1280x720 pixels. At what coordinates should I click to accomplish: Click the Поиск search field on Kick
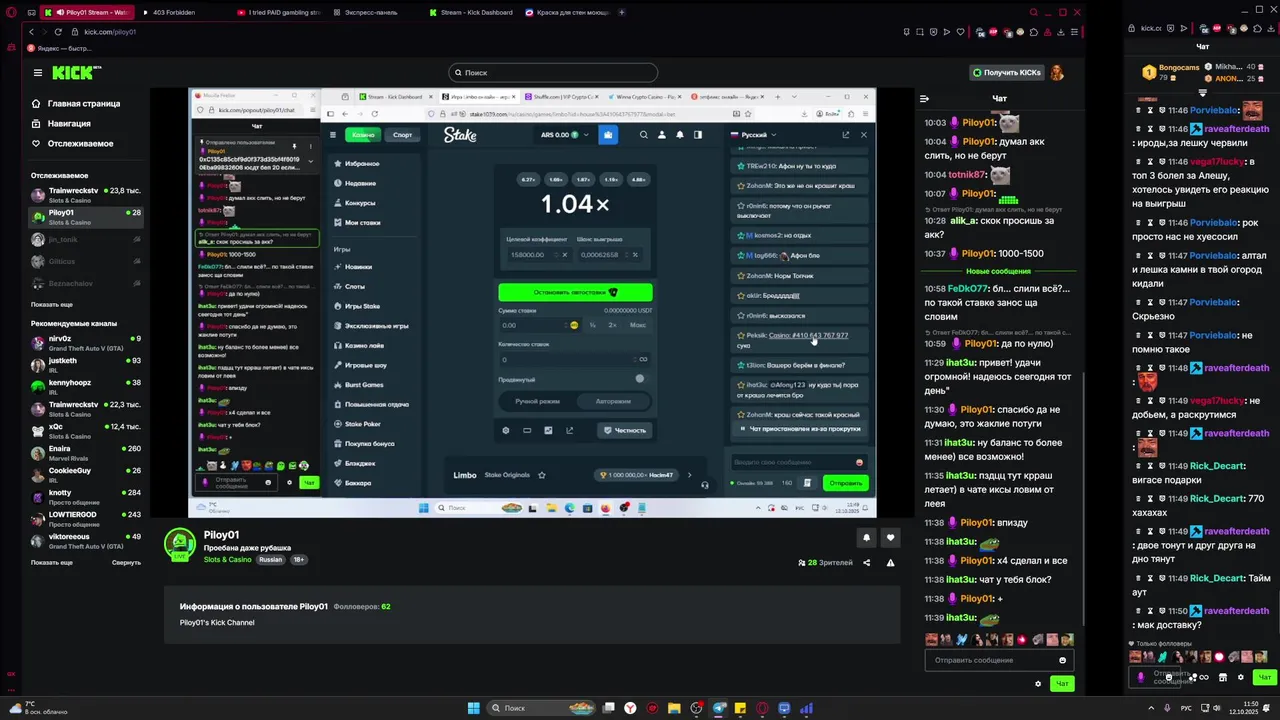point(553,72)
